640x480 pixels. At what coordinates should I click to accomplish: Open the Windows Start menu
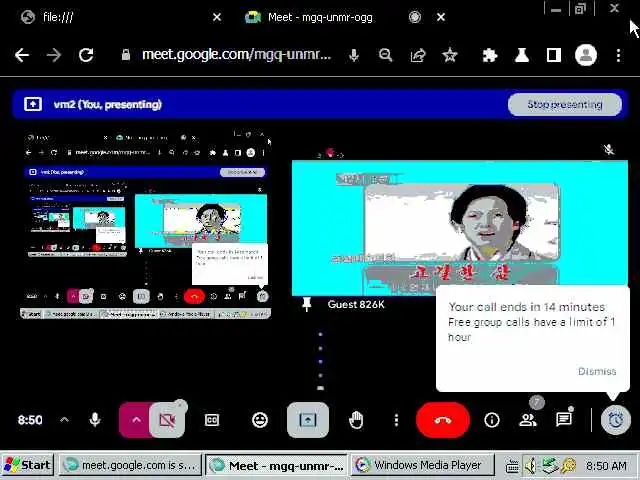pos(28,465)
